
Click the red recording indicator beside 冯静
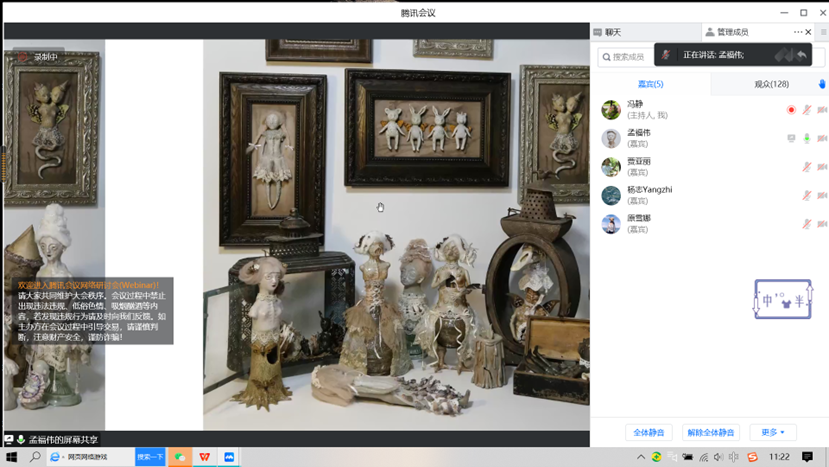[x=791, y=110]
